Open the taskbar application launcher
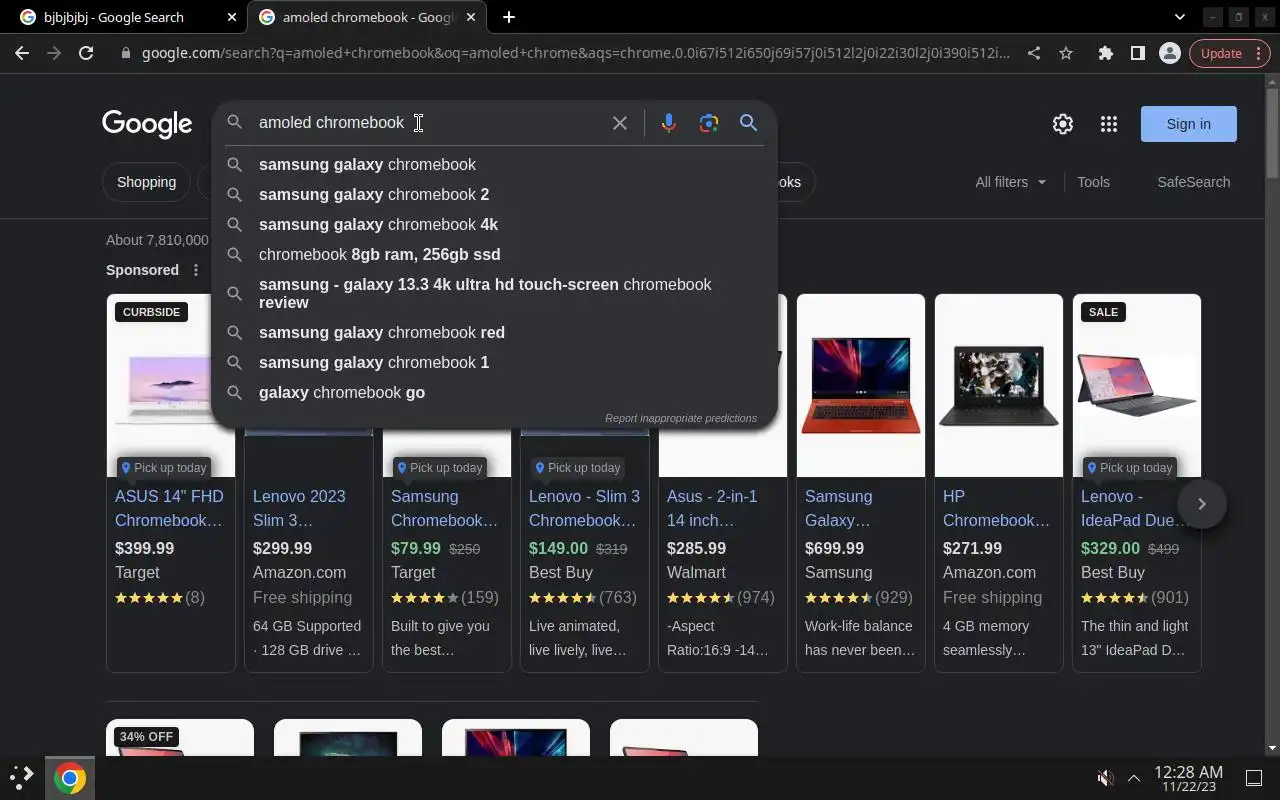 (22, 778)
